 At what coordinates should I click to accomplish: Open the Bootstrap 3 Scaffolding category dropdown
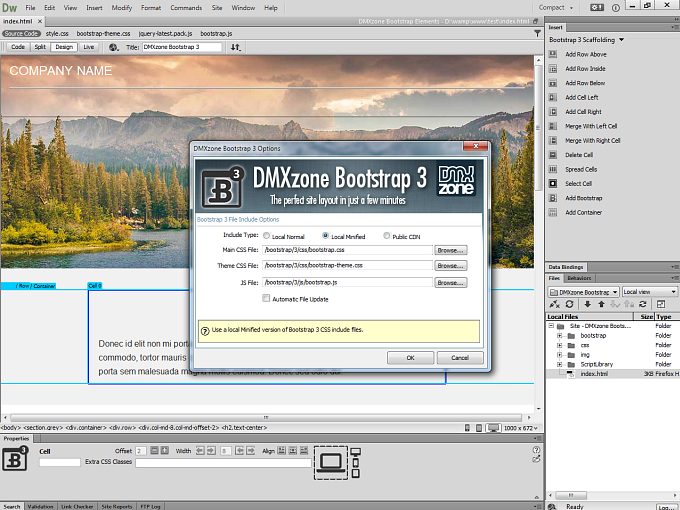(586, 39)
